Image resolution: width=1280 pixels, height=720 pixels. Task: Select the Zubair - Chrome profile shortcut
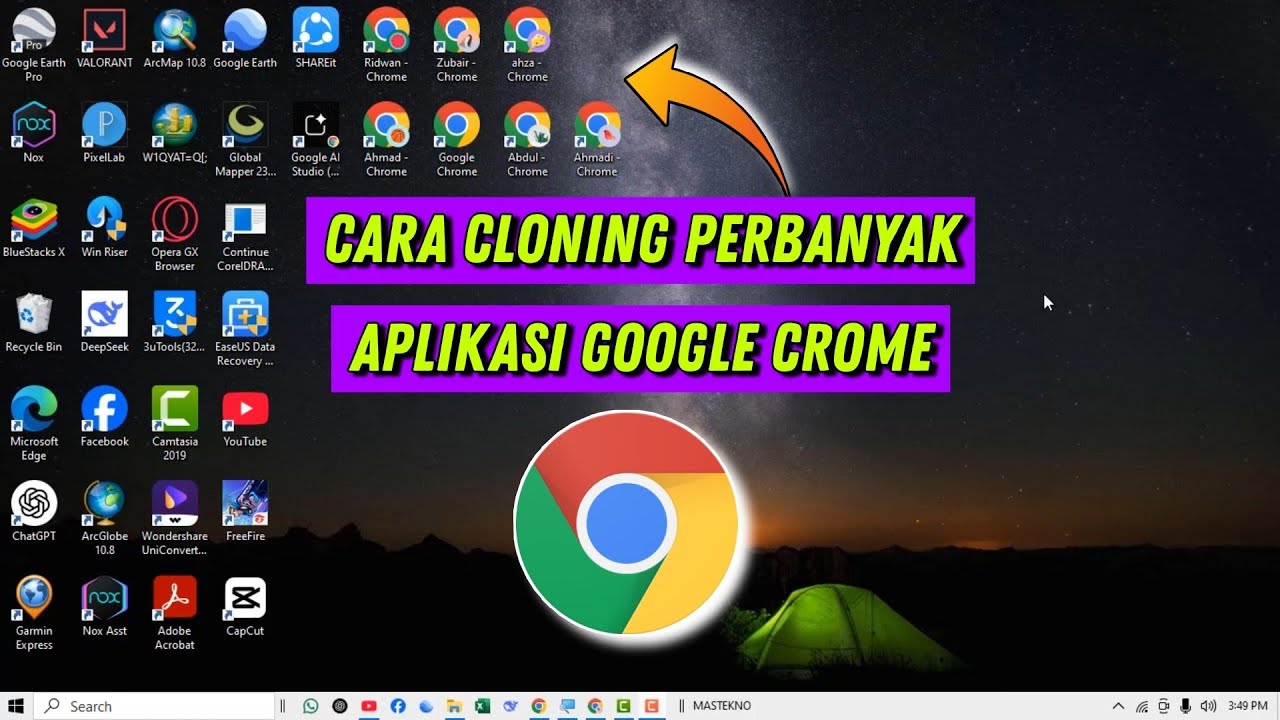[x=457, y=44]
